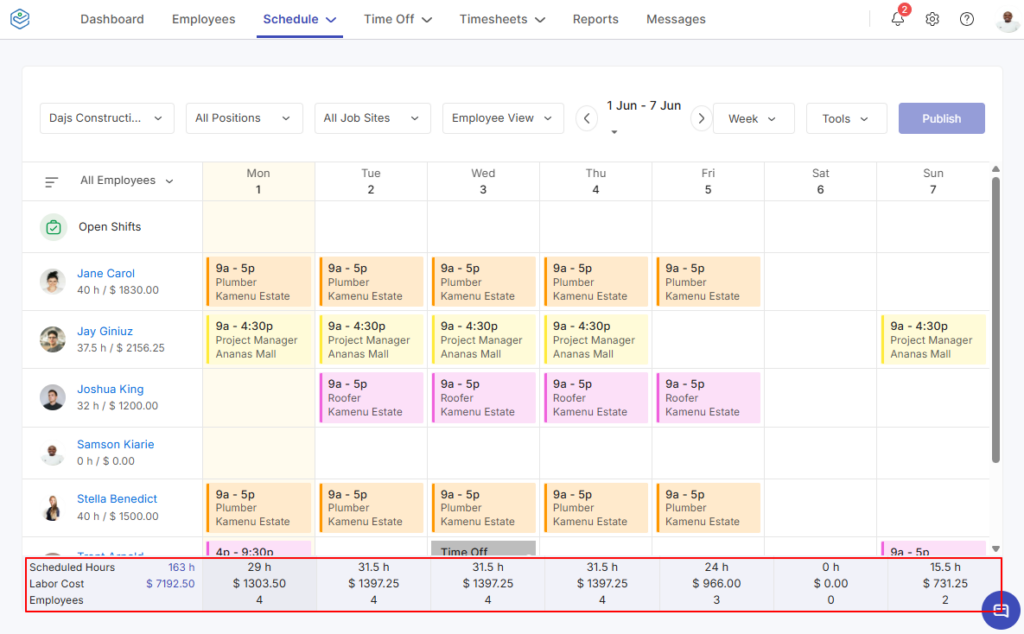Screen dimensions: 1024x634
Task: Click Samson Kiarie's avatar
Action: click(52, 452)
